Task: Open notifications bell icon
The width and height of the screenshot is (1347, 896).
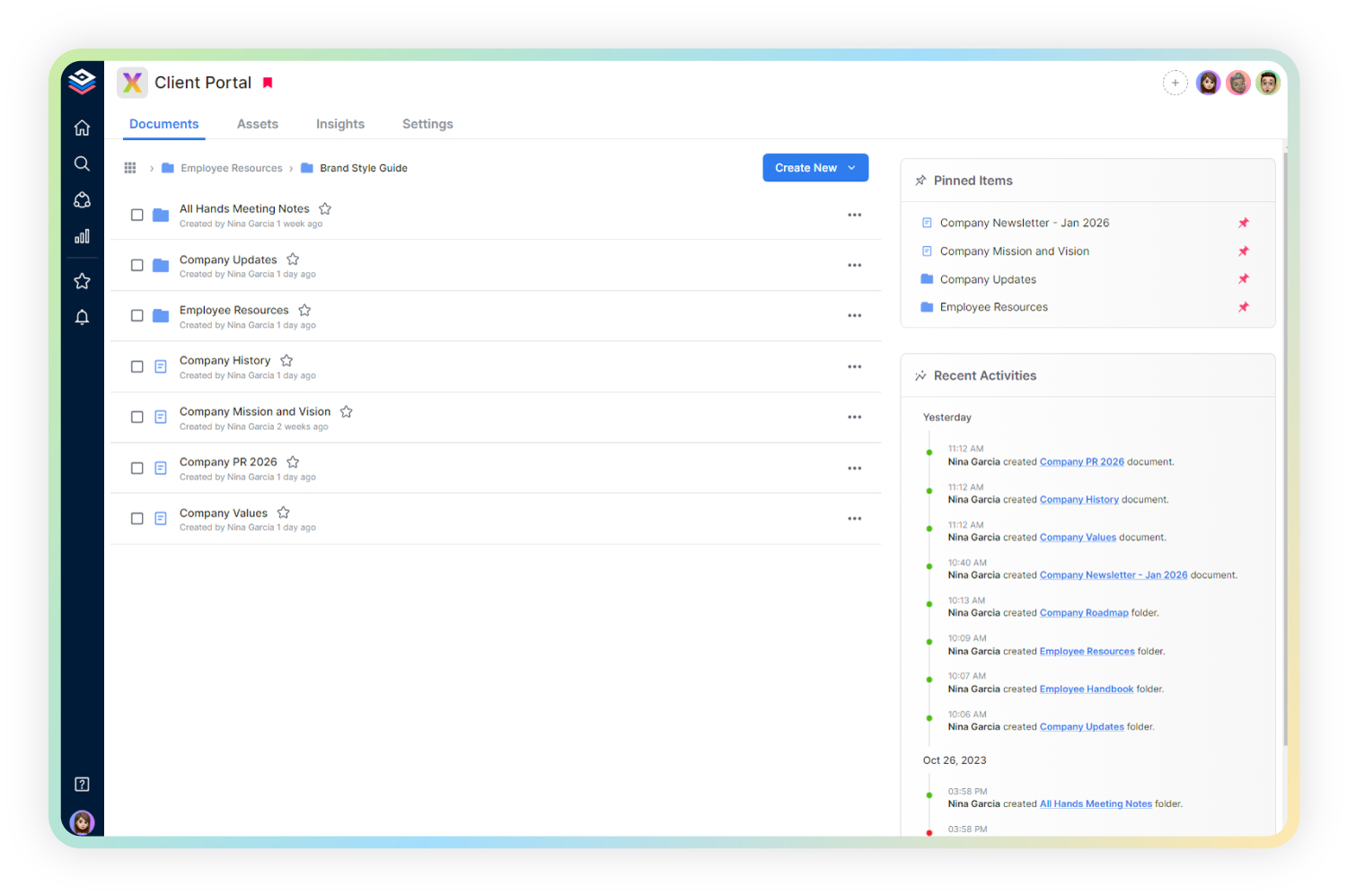Action: 82,317
